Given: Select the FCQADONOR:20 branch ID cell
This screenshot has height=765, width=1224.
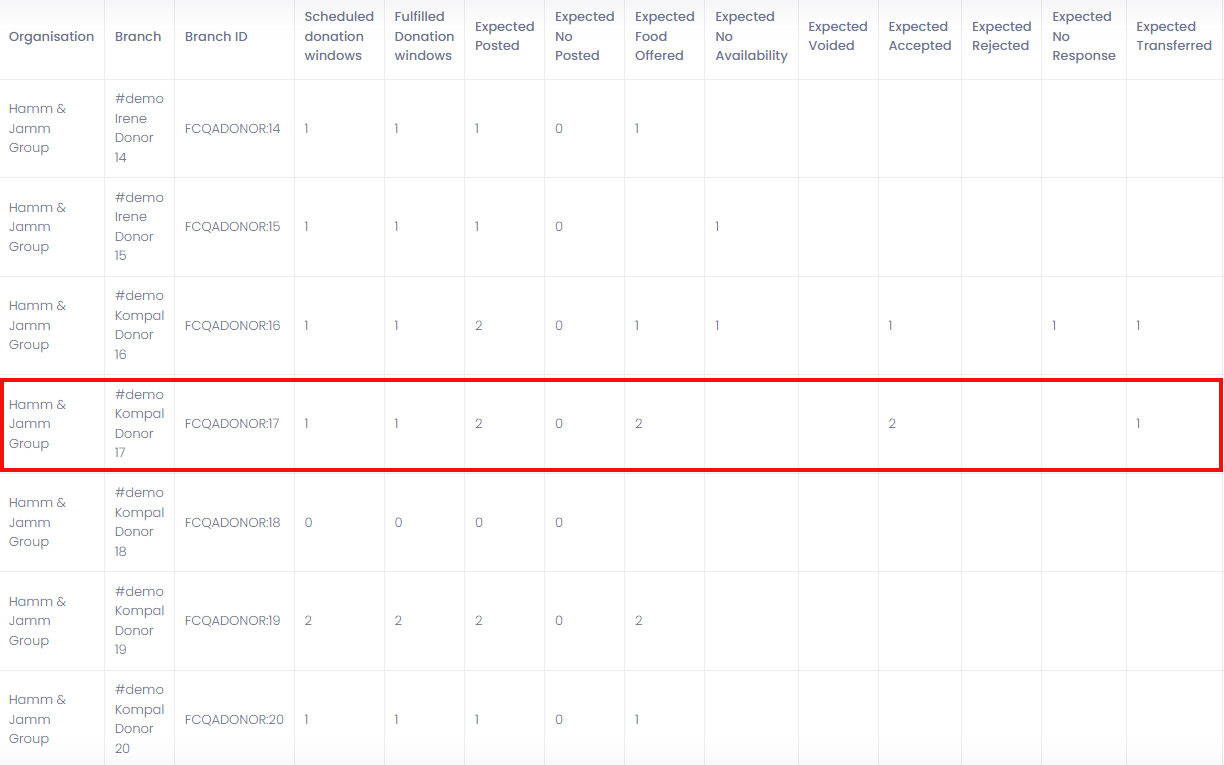Looking at the screenshot, I should pos(234,720).
